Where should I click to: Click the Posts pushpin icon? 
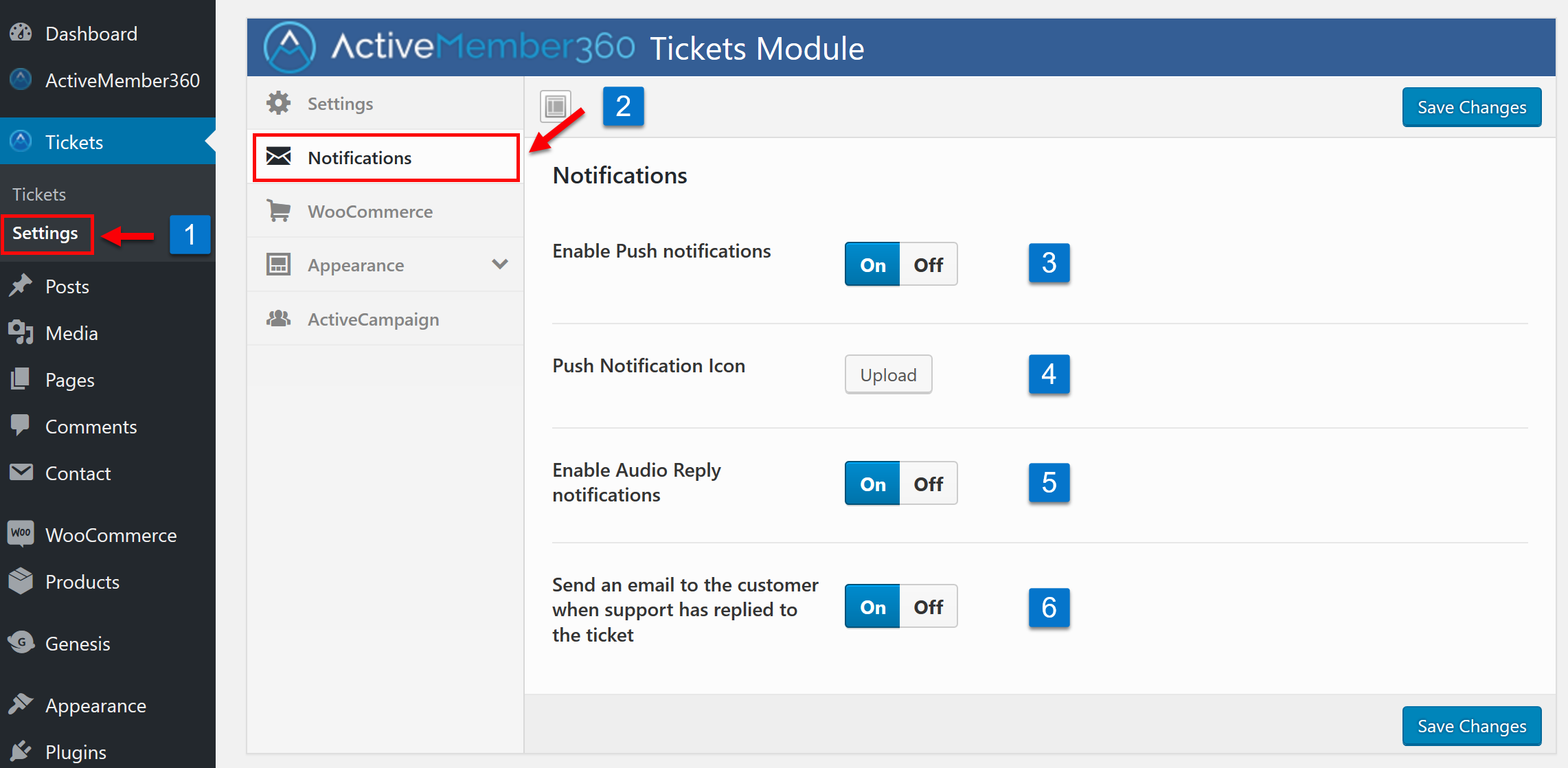tap(21, 285)
